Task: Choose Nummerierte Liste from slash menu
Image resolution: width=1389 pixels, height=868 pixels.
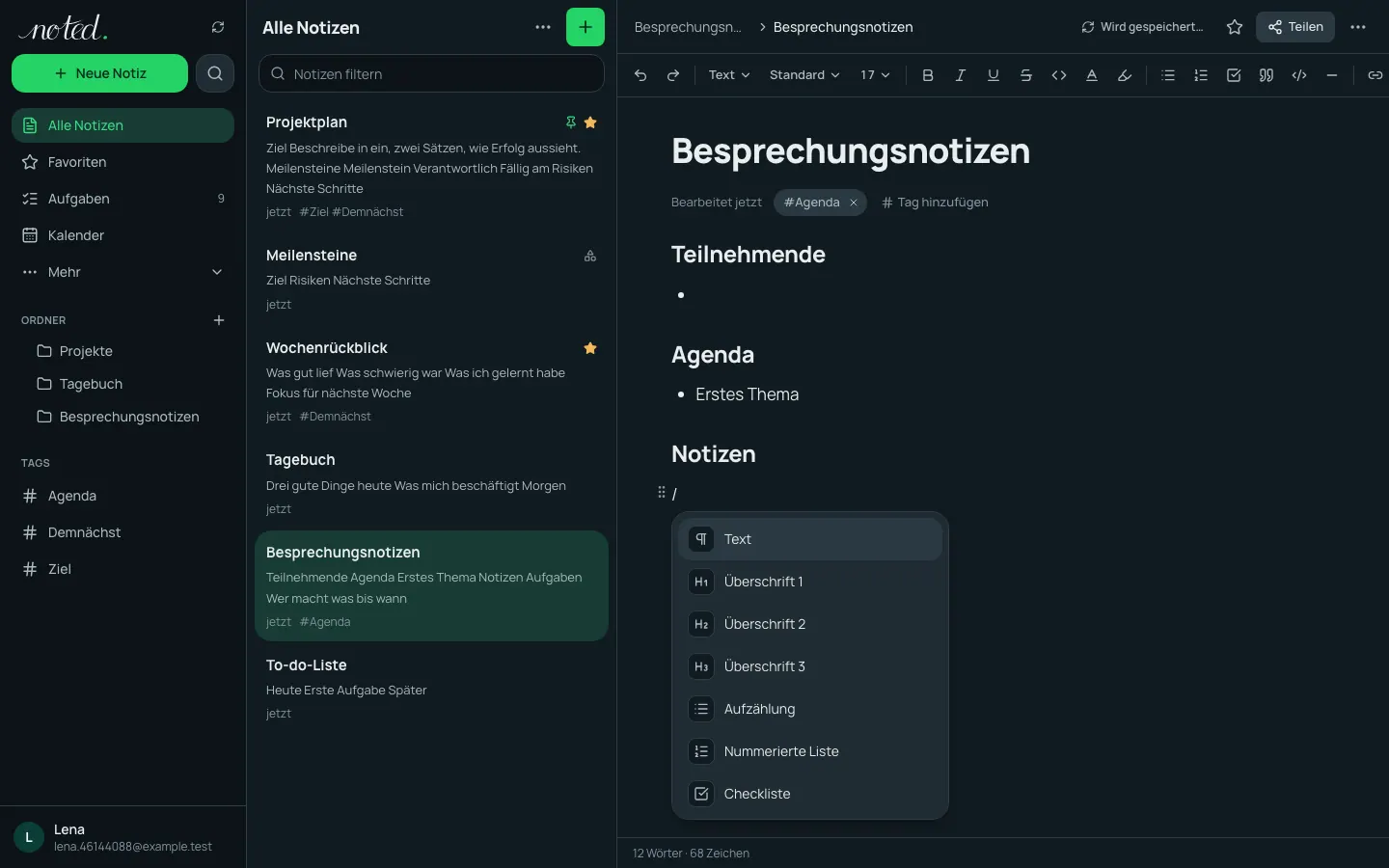Action: point(810,751)
